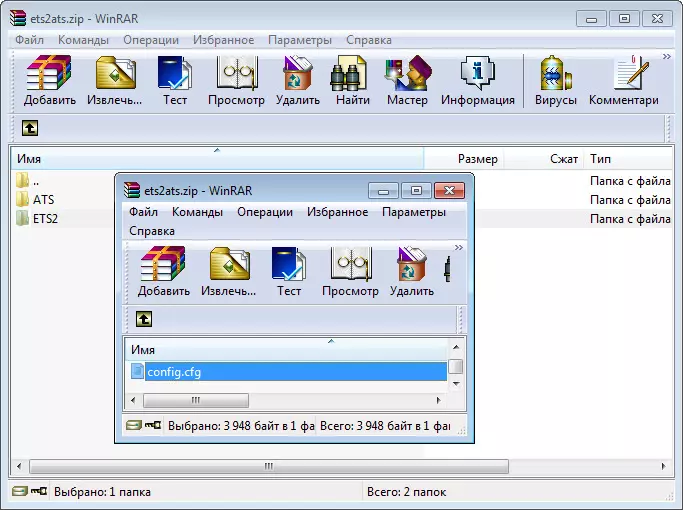Click Информация icon in back window toolbar
Image resolution: width=683 pixels, height=510 pixels.
tap(477, 72)
